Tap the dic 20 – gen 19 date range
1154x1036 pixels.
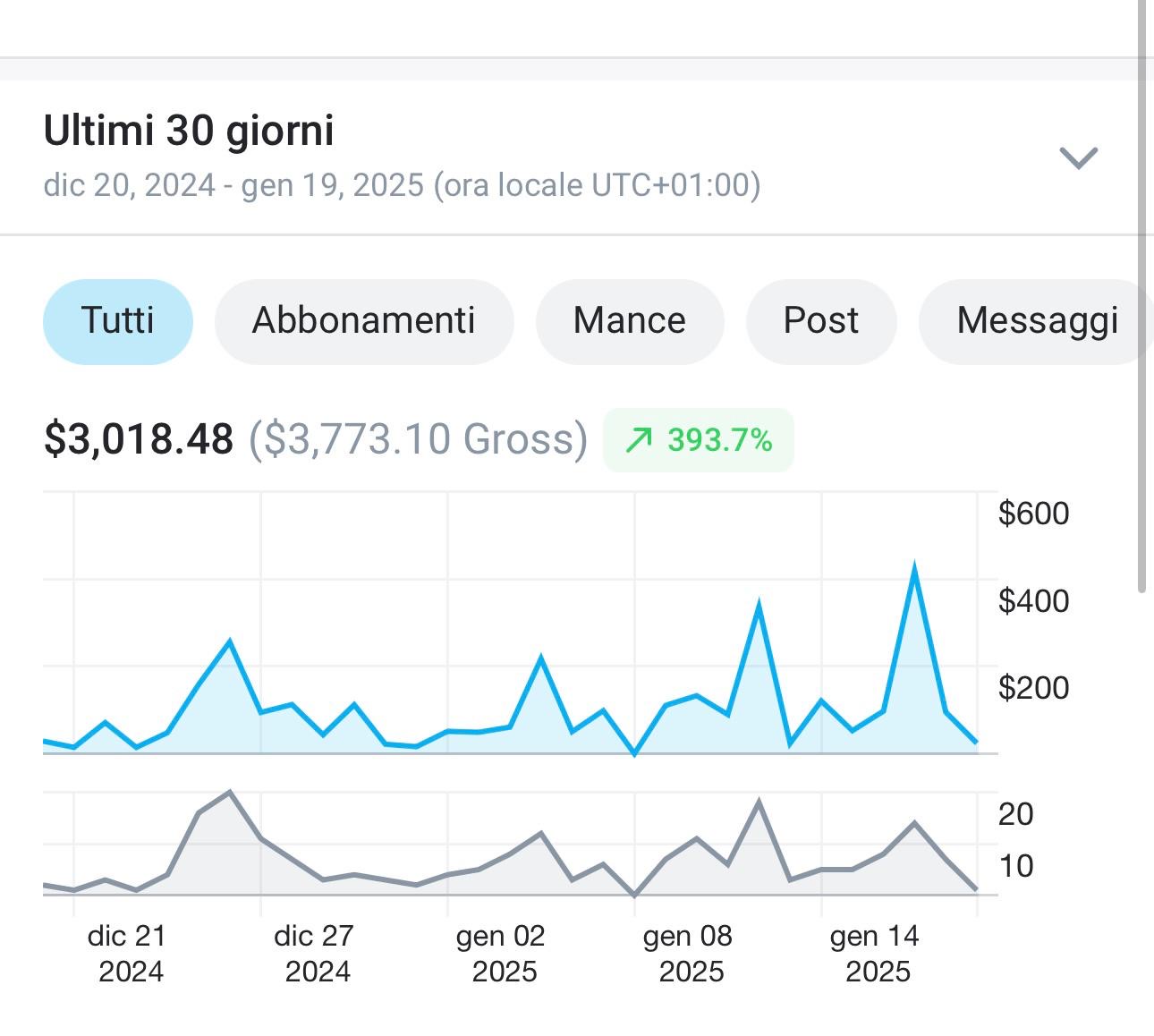coord(402,185)
